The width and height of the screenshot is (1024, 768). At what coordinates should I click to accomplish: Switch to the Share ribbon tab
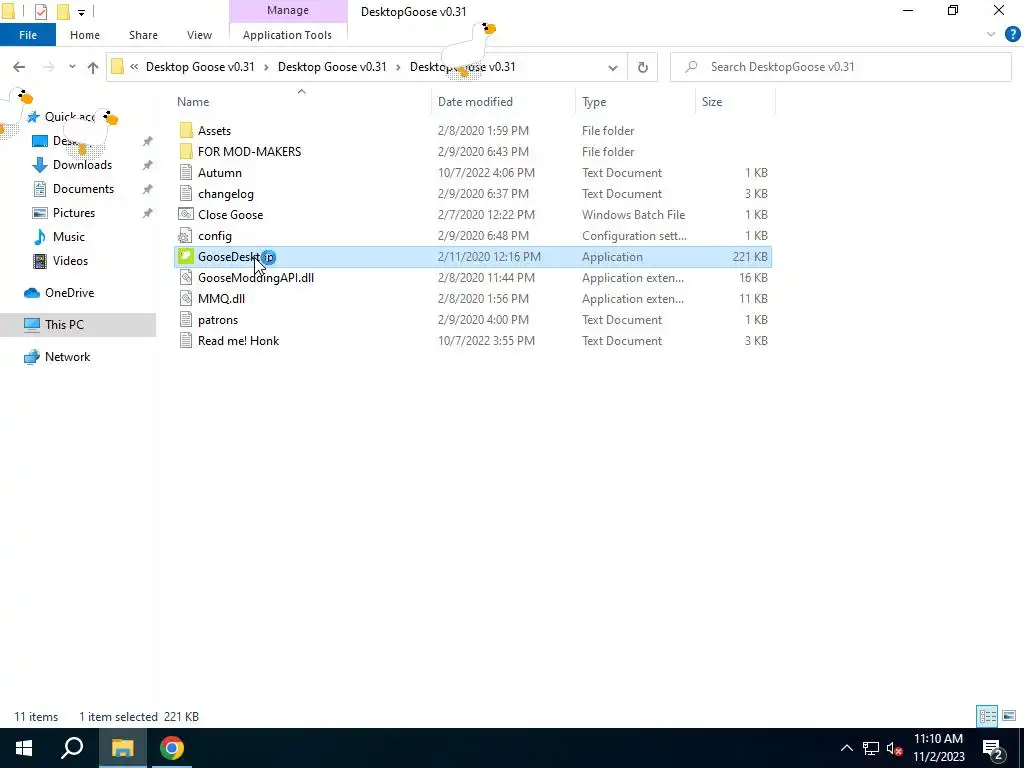point(143,35)
